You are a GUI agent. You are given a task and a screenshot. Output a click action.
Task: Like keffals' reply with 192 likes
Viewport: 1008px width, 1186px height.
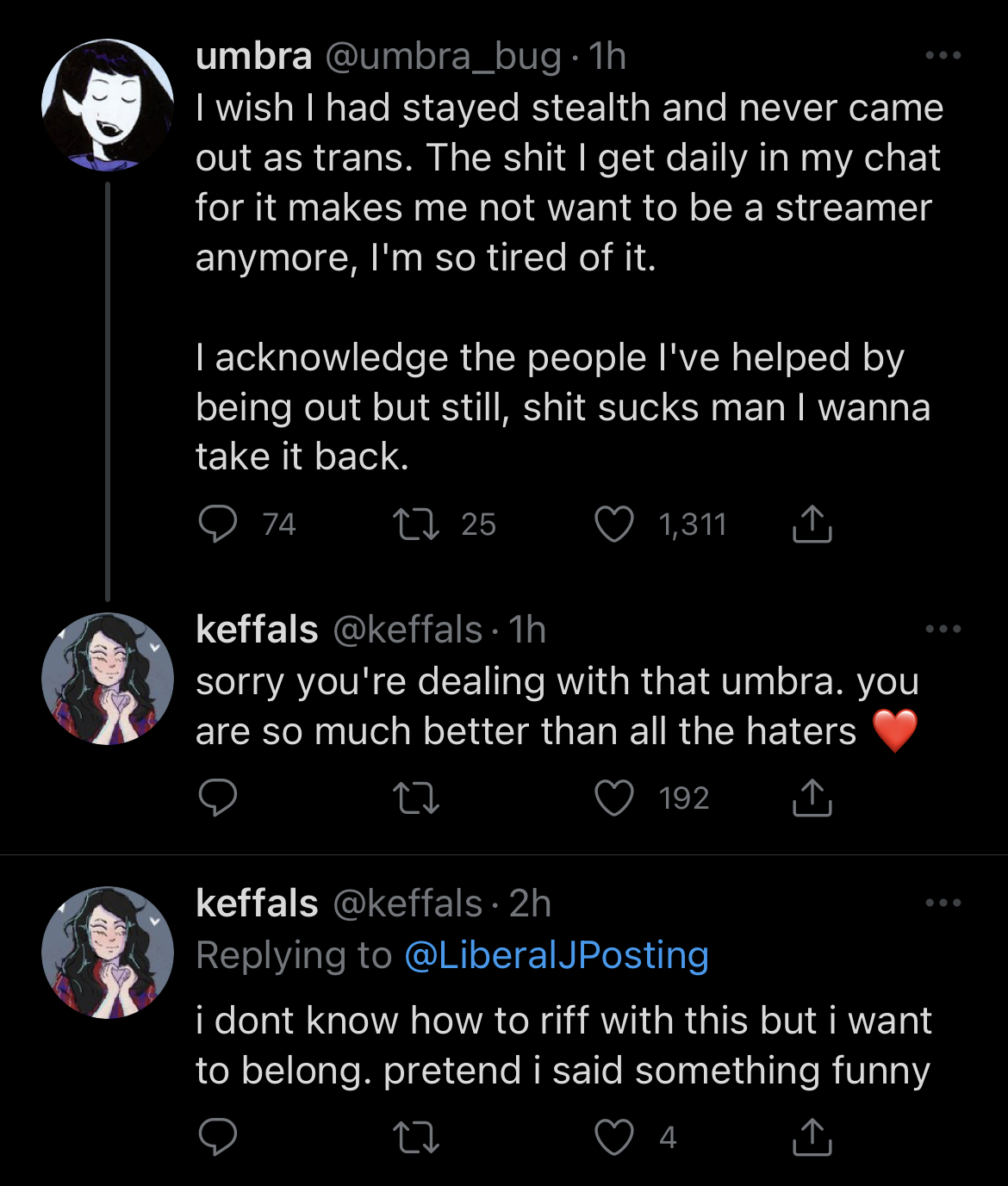614,798
